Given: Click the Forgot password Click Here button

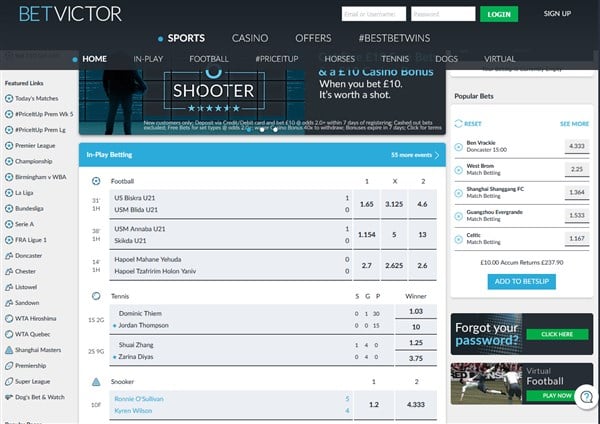Looking at the screenshot, I should point(557,334).
